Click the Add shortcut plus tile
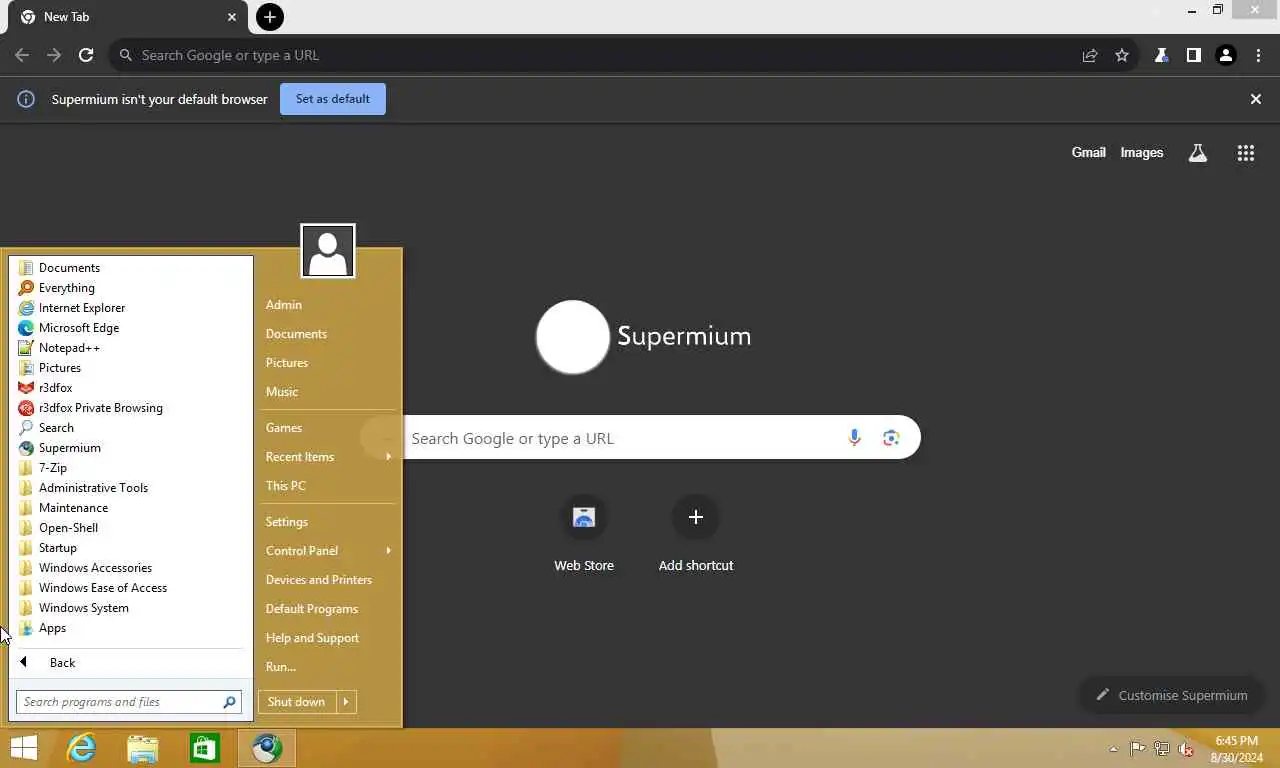Viewport: 1280px width, 768px height. (x=696, y=535)
